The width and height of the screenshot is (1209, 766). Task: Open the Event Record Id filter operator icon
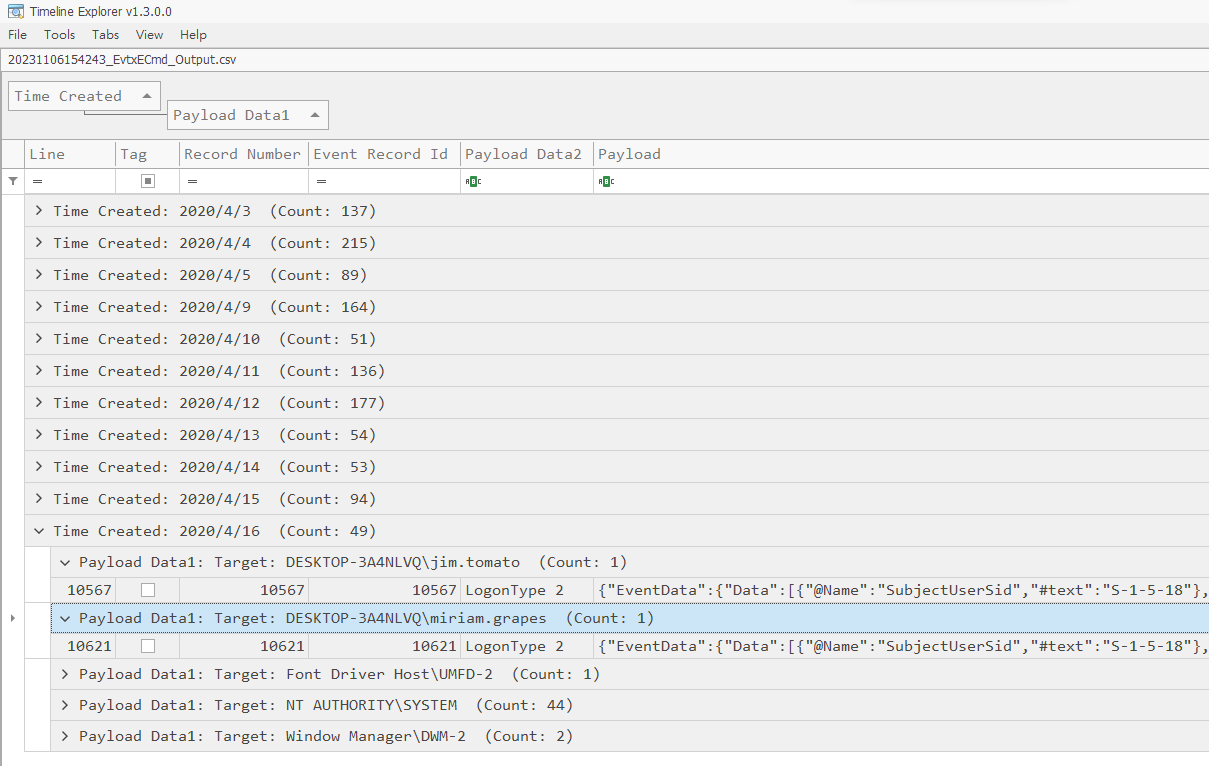click(x=322, y=181)
